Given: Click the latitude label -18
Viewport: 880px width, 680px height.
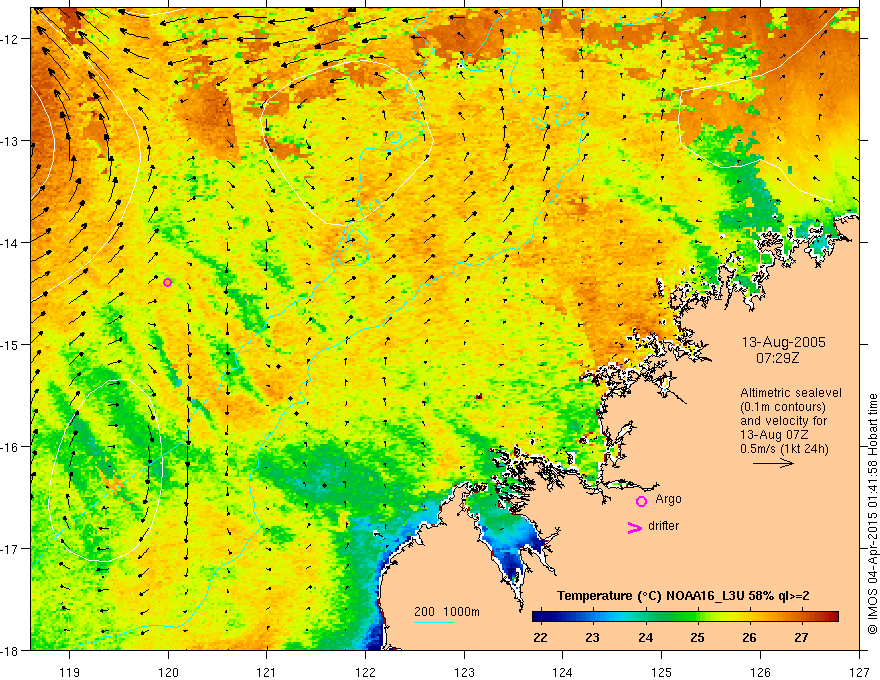Looking at the screenshot, I should tap(11, 651).
